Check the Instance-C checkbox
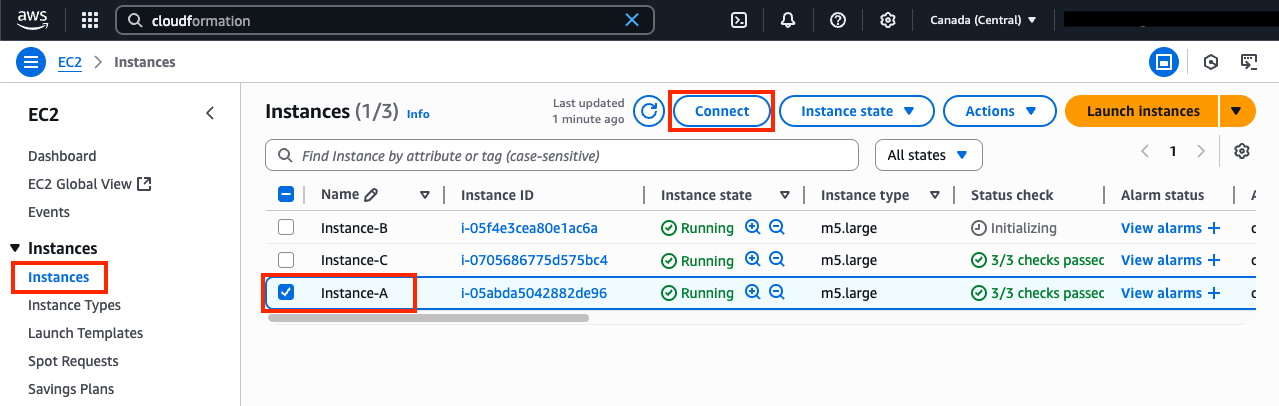Screen dimensions: 1279x406 (285, 260)
